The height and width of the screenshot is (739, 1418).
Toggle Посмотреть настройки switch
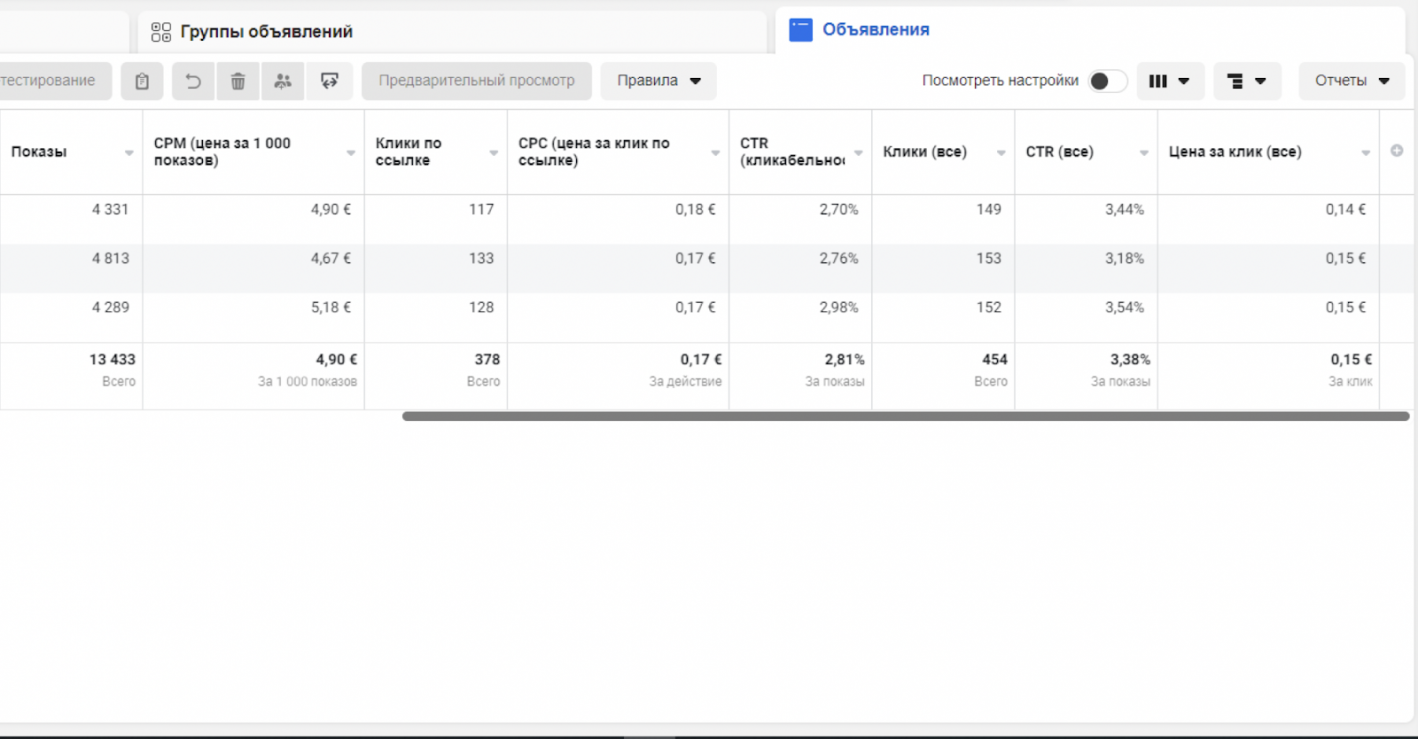[x=1107, y=81]
